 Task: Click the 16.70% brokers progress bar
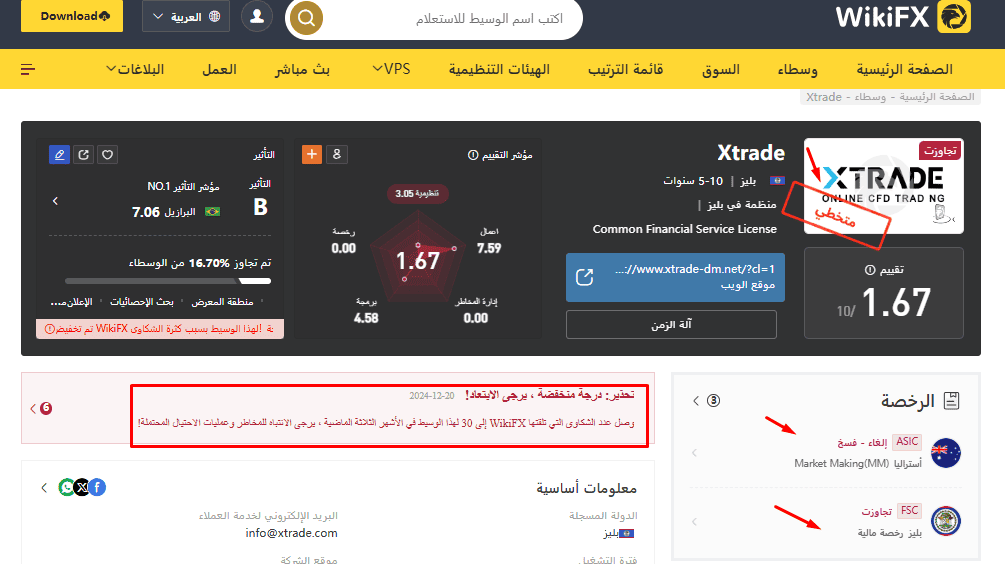pyautogui.click(x=168, y=281)
